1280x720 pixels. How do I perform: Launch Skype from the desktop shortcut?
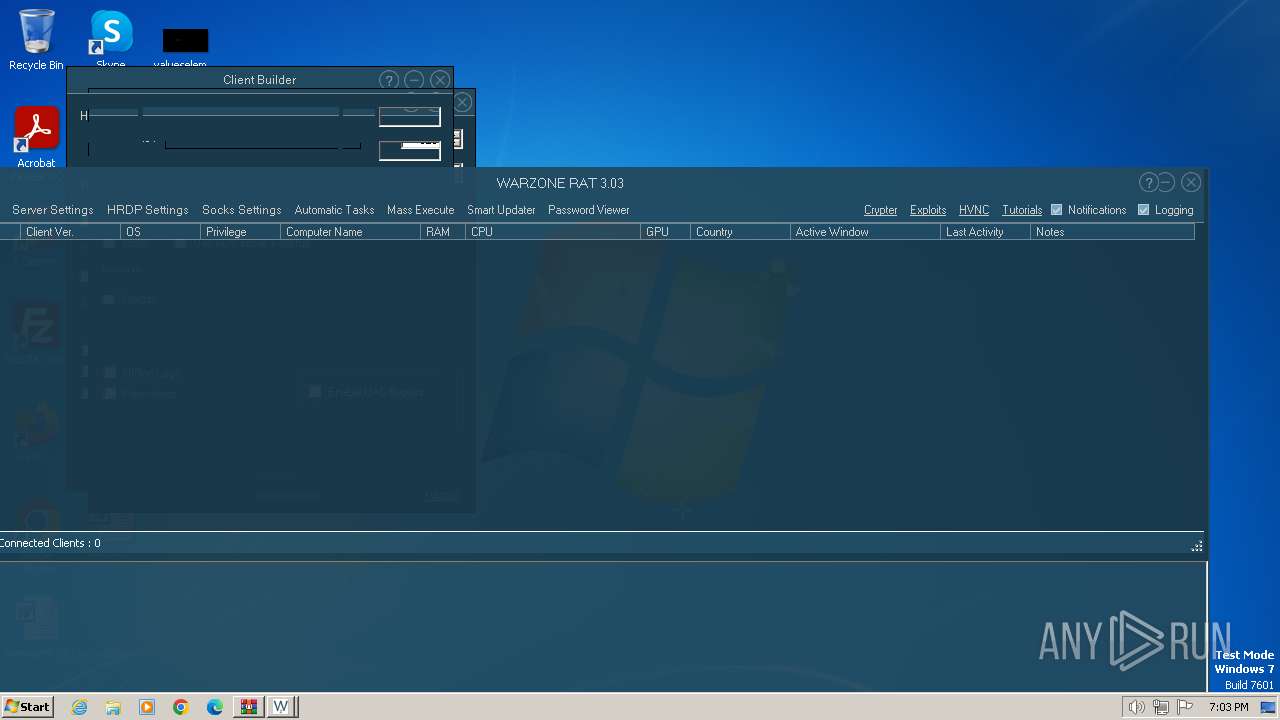coord(111,40)
